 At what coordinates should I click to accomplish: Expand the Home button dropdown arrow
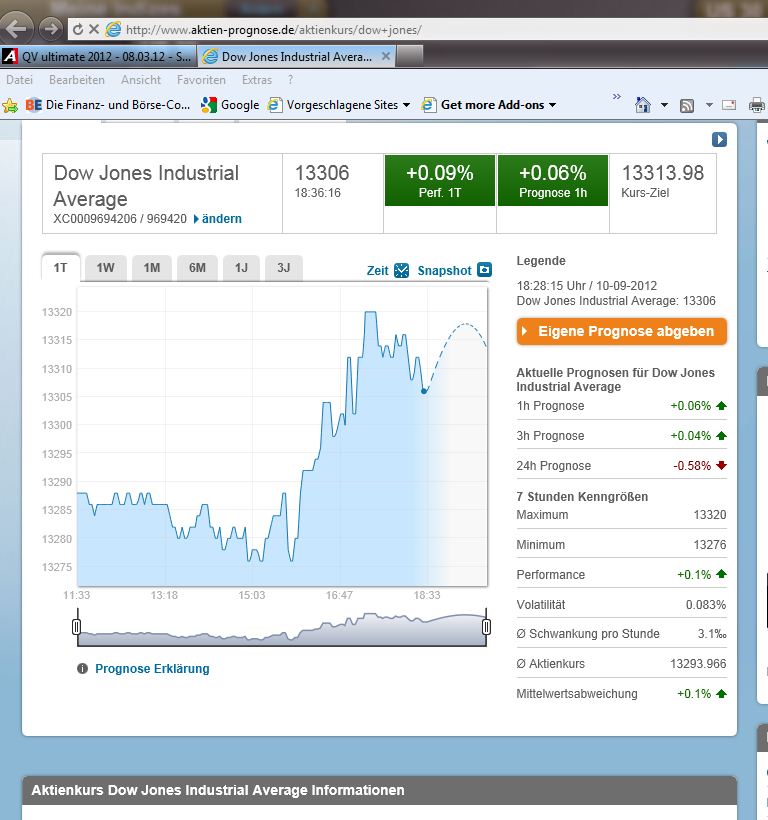pos(664,105)
